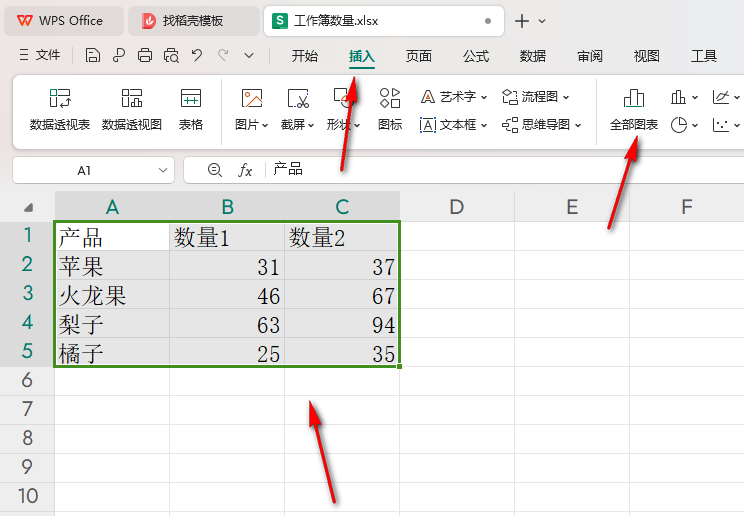This screenshot has width=744, height=516.
Task: Insert a pie chart icon
Action: [x=679, y=125]
